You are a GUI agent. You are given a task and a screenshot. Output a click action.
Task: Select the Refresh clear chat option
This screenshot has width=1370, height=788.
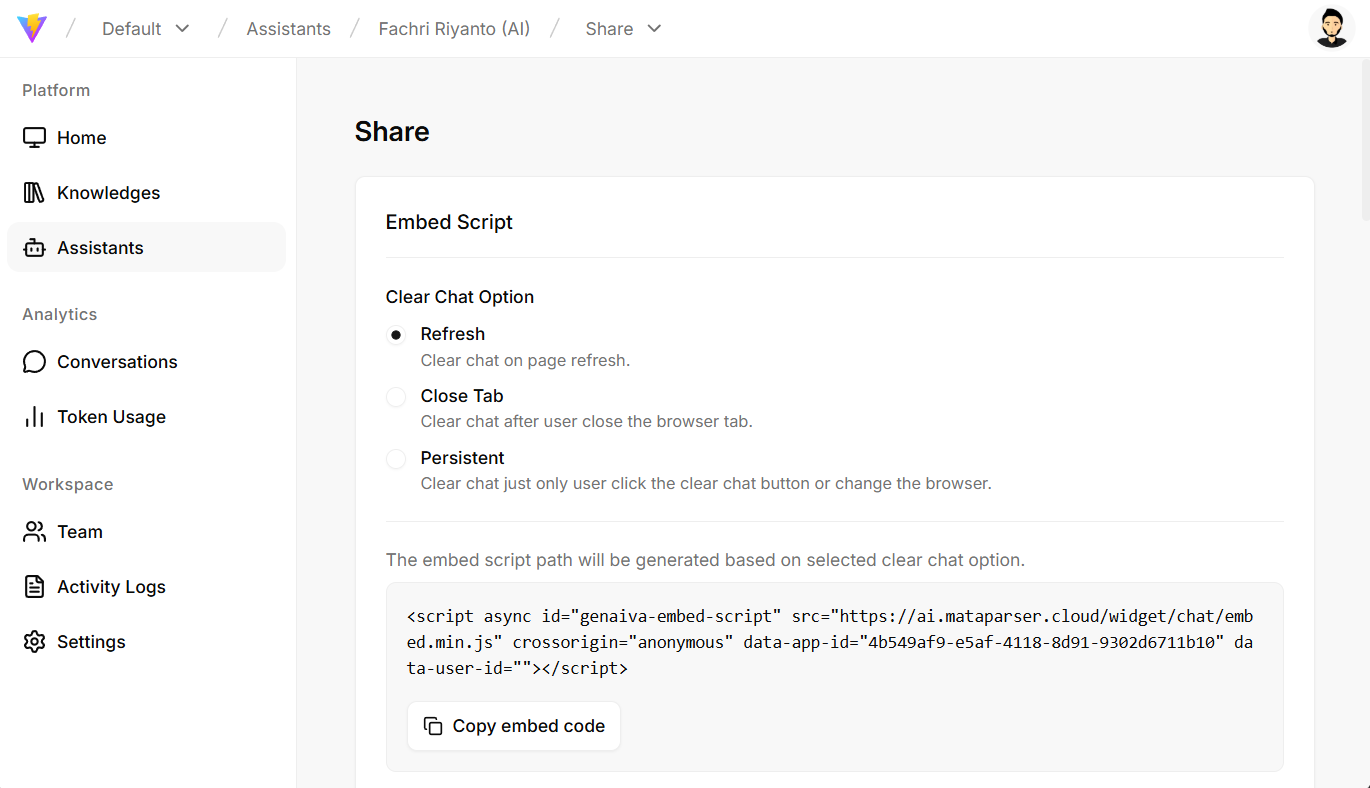click(396, 334)
